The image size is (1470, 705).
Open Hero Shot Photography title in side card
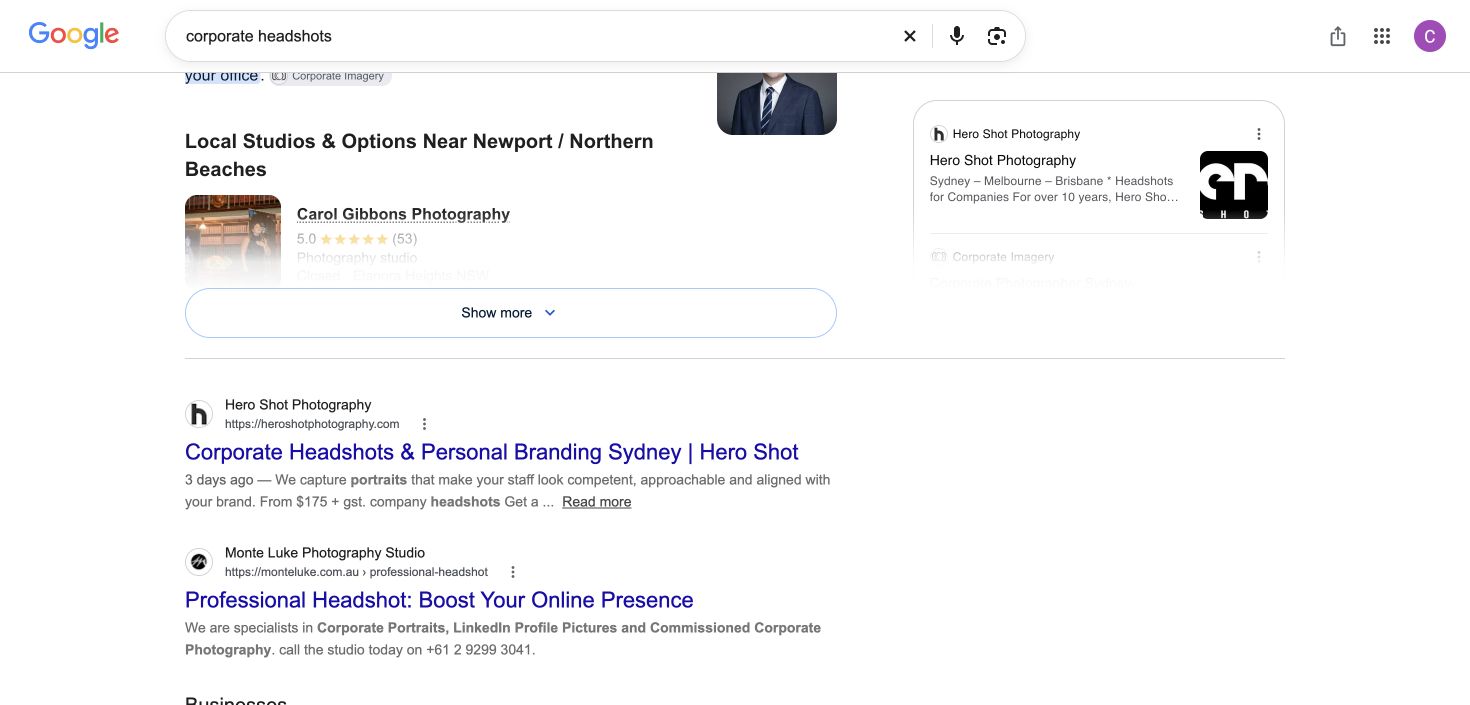[x=1003, y=160]
